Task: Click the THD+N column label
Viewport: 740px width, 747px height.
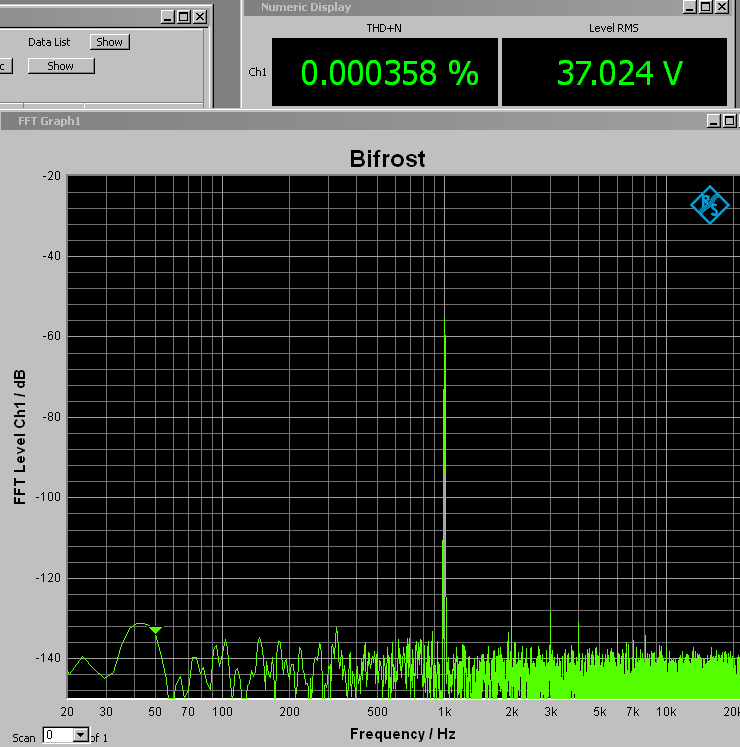Action: pos(384,28)
